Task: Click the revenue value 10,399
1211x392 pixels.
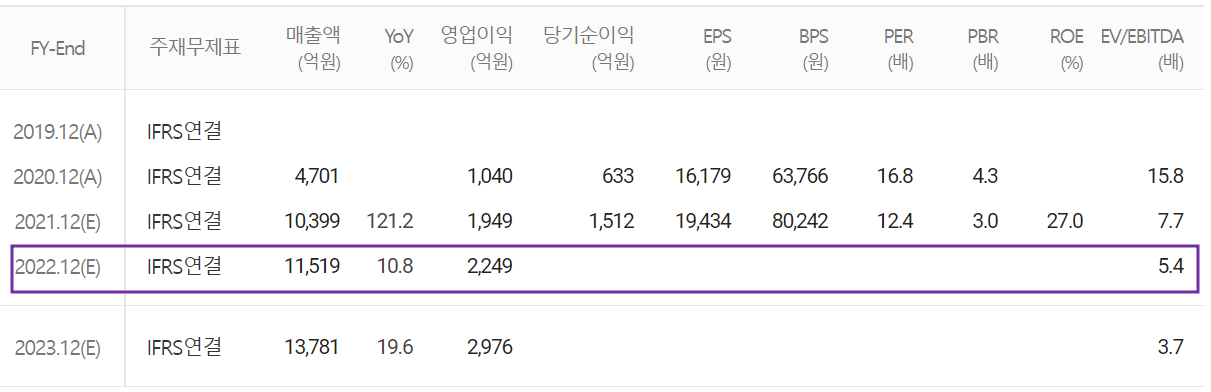Action: (311, 221)
